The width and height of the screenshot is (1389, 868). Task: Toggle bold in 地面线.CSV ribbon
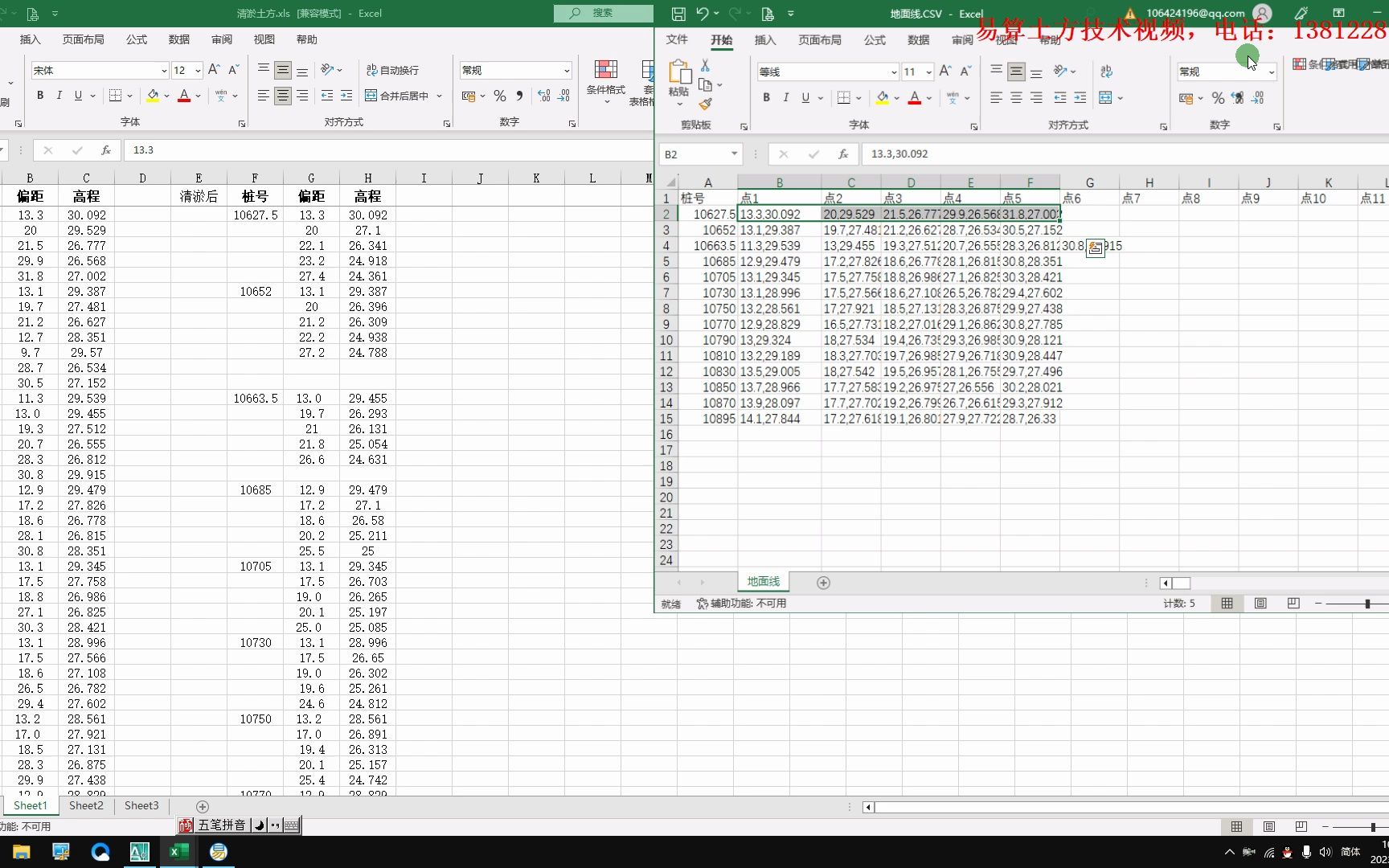[x=766, y=97]
